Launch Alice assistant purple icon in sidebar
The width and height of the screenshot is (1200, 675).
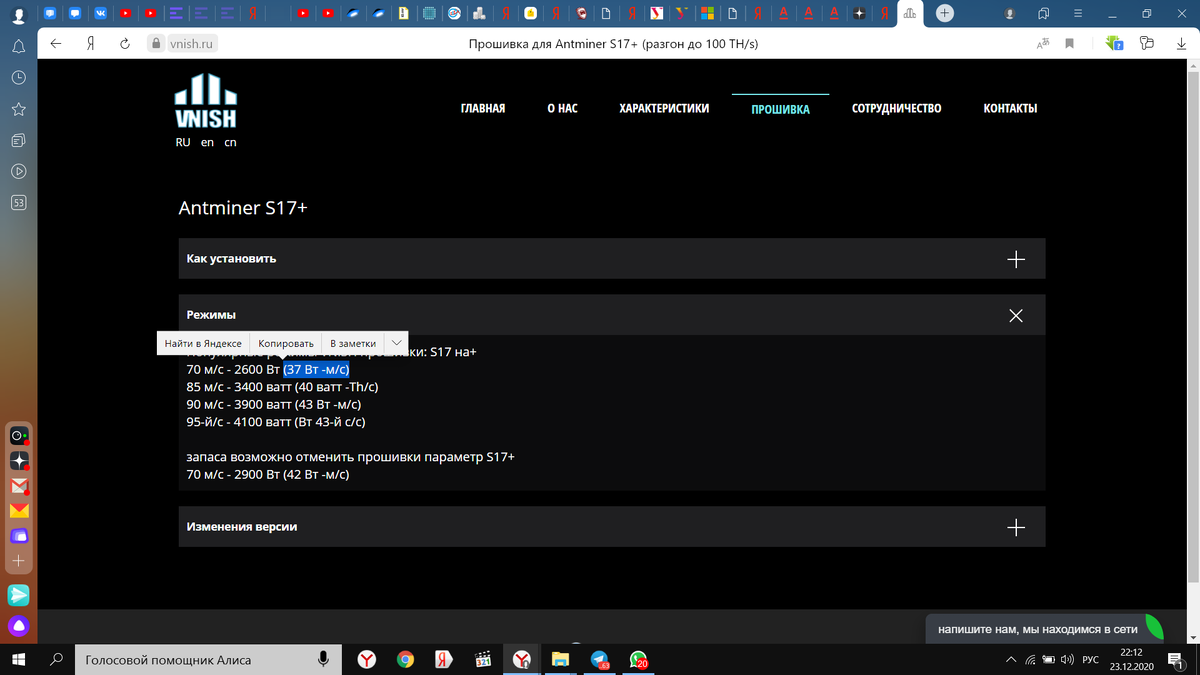tap(19, 627)
